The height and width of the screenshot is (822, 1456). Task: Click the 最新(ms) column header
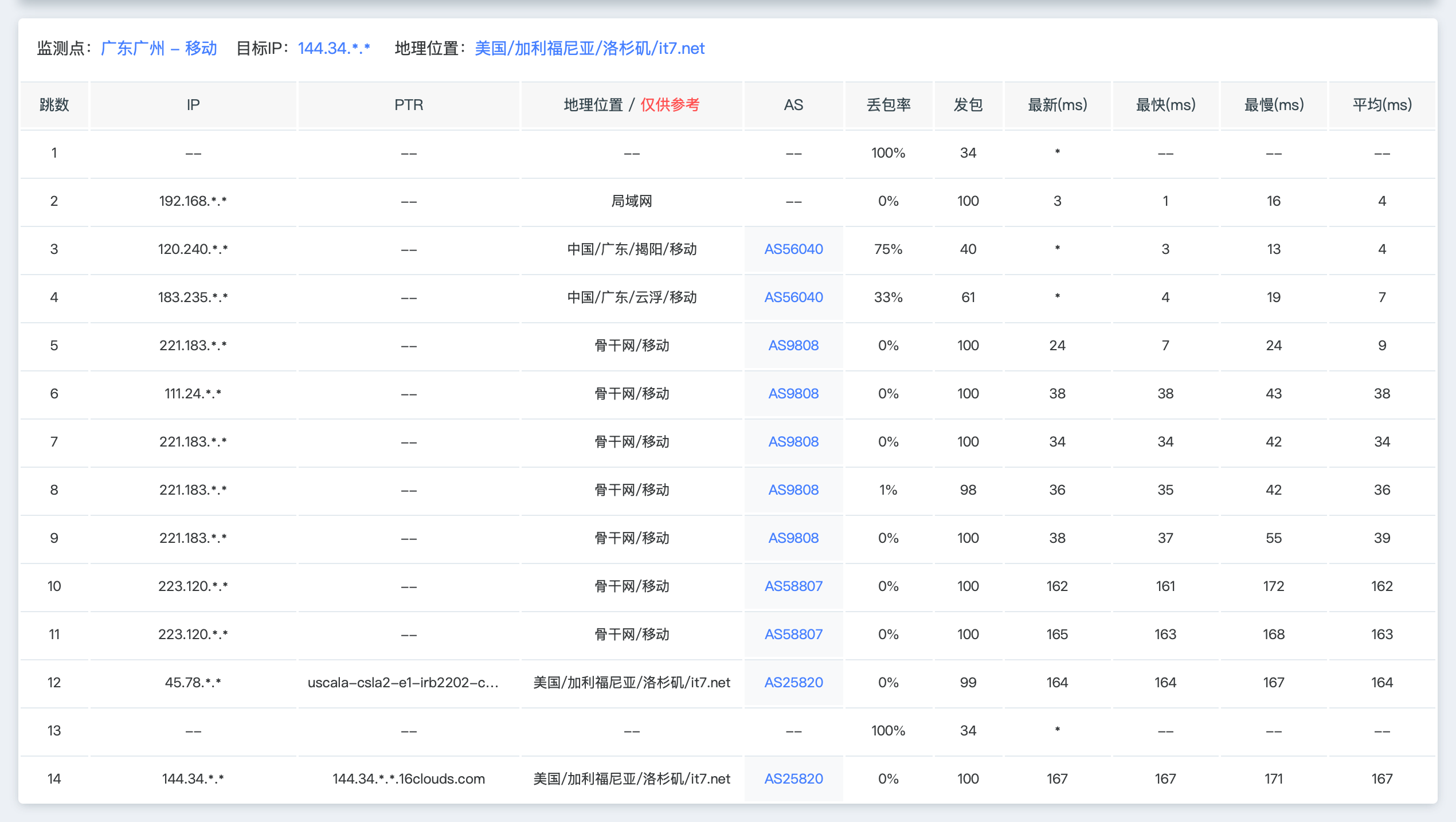tap(1057, 105)
